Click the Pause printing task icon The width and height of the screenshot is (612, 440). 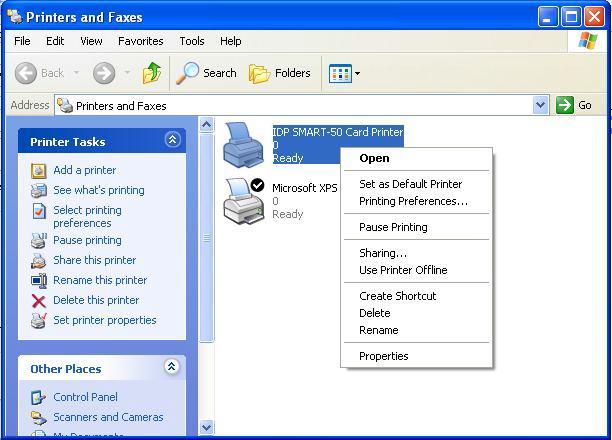pos(39,240)
